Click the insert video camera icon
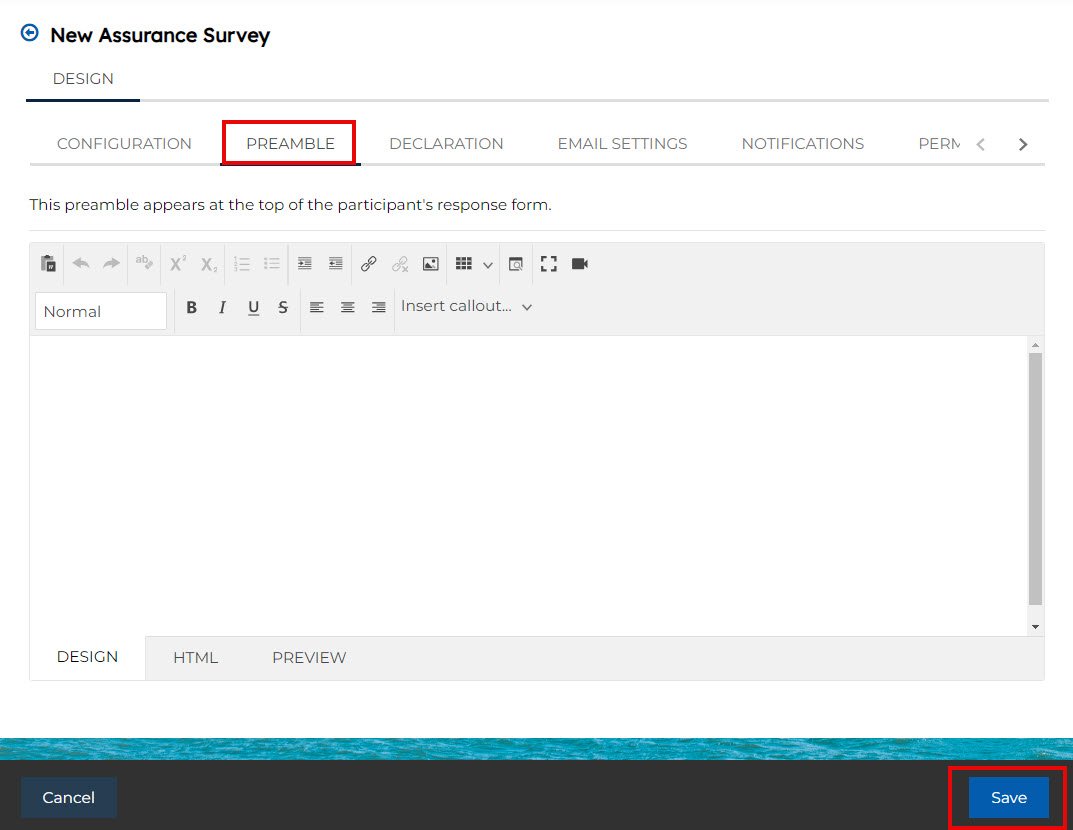 coord(580,264)
